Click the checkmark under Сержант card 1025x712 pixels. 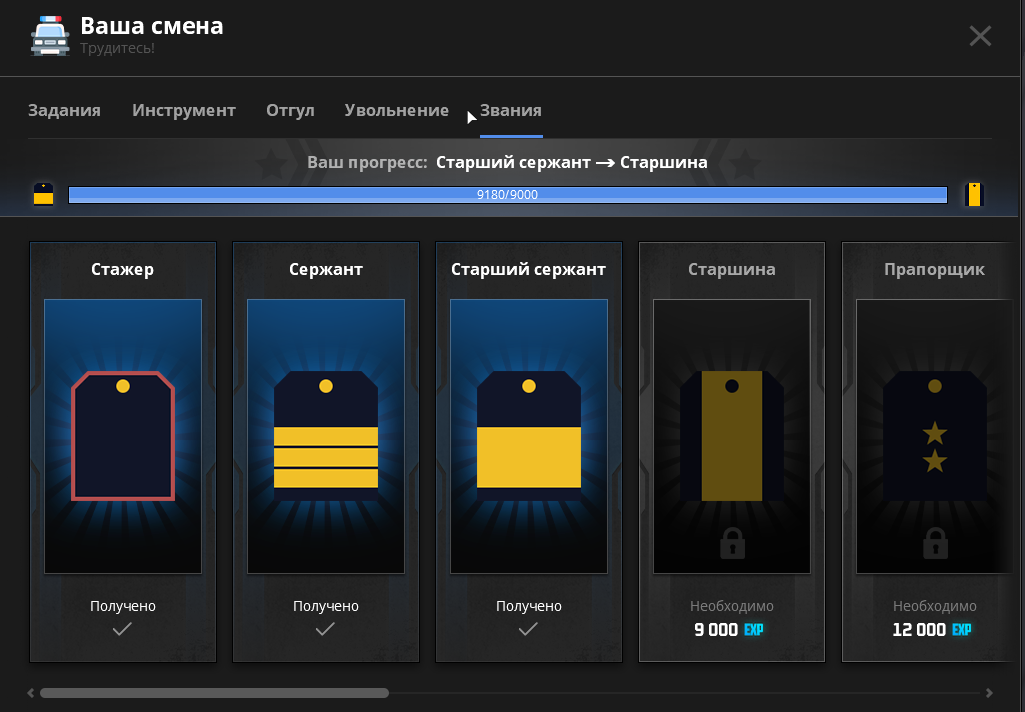(x=325, y=629)
